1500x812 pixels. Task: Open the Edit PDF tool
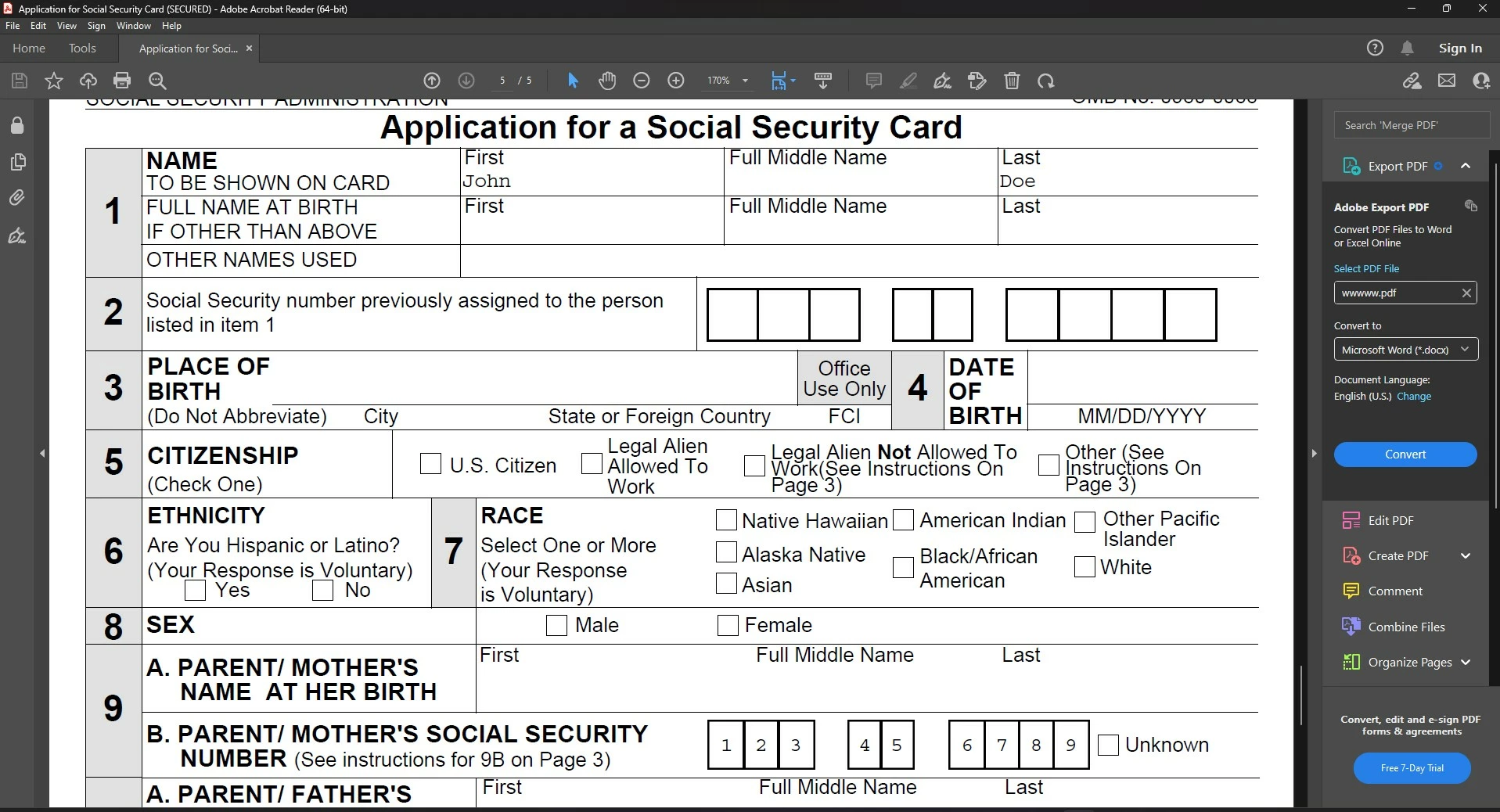tap(1390, 520)
